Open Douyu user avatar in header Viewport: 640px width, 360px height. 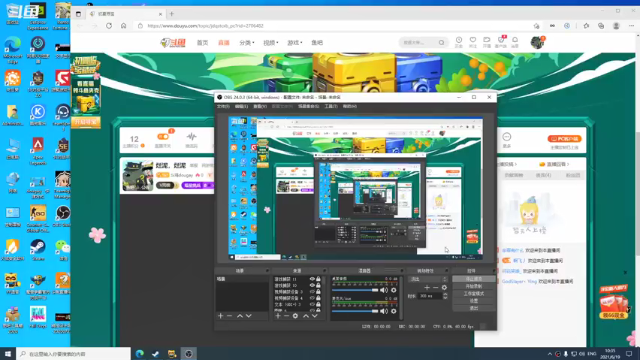click(x=537, y=42)
